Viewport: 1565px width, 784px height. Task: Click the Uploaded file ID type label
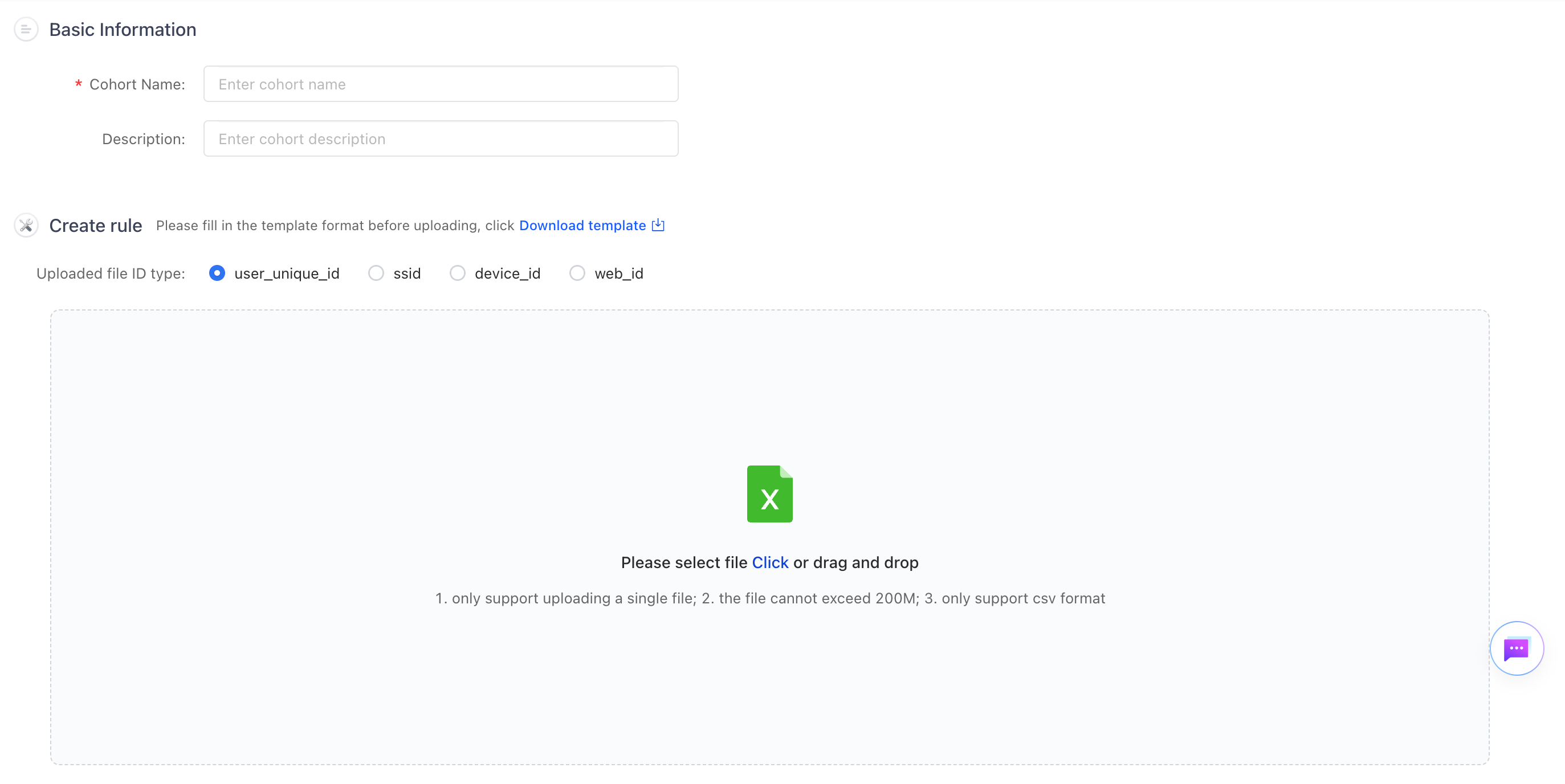pyautogui.click(x=111, y=273)
